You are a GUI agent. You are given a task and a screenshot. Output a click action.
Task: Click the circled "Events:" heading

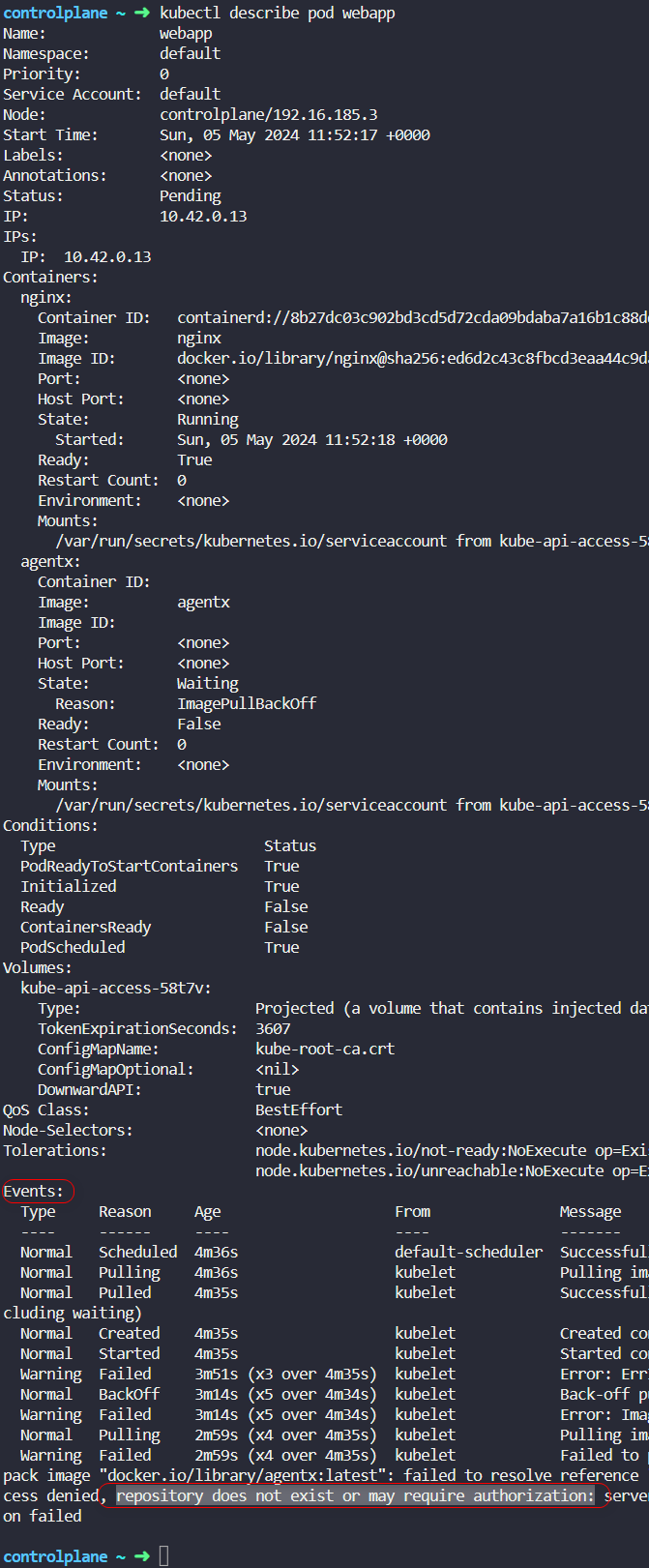click(x=33, y=1191)
